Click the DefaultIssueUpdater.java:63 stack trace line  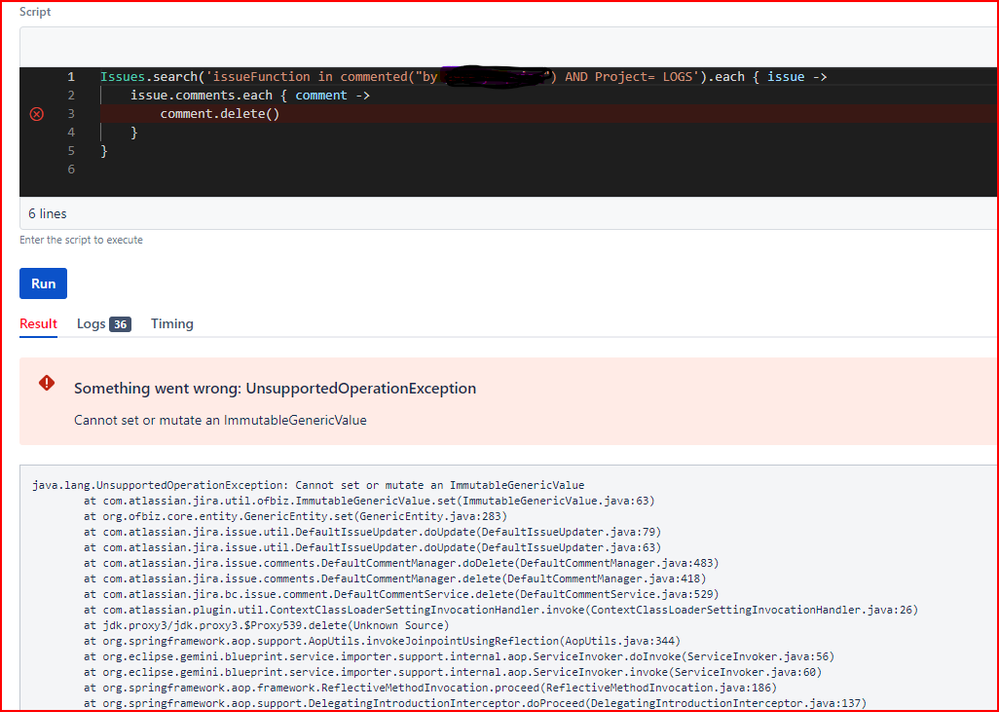[372, 548]
